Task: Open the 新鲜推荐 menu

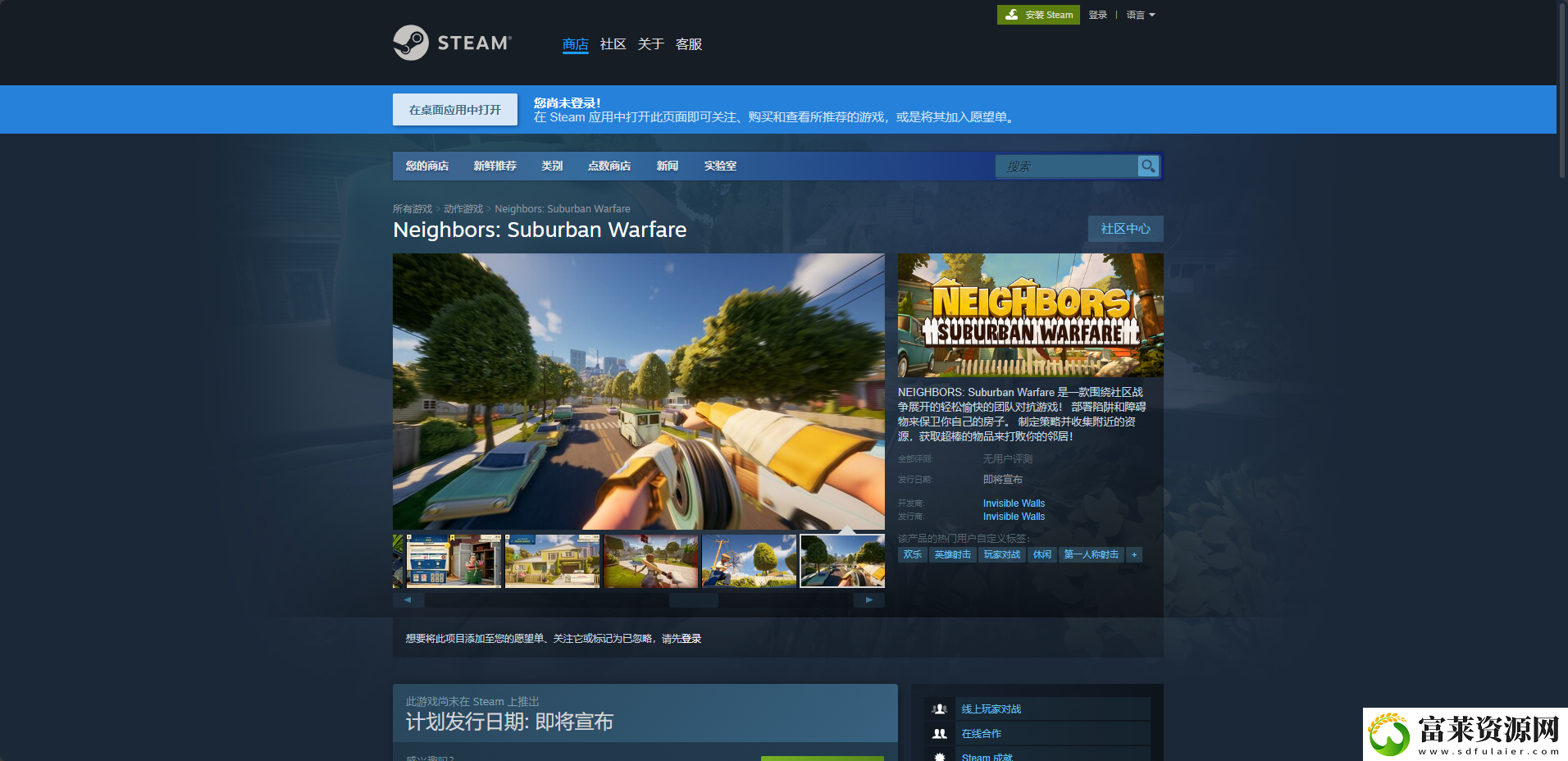Action: tap(495, 166)
